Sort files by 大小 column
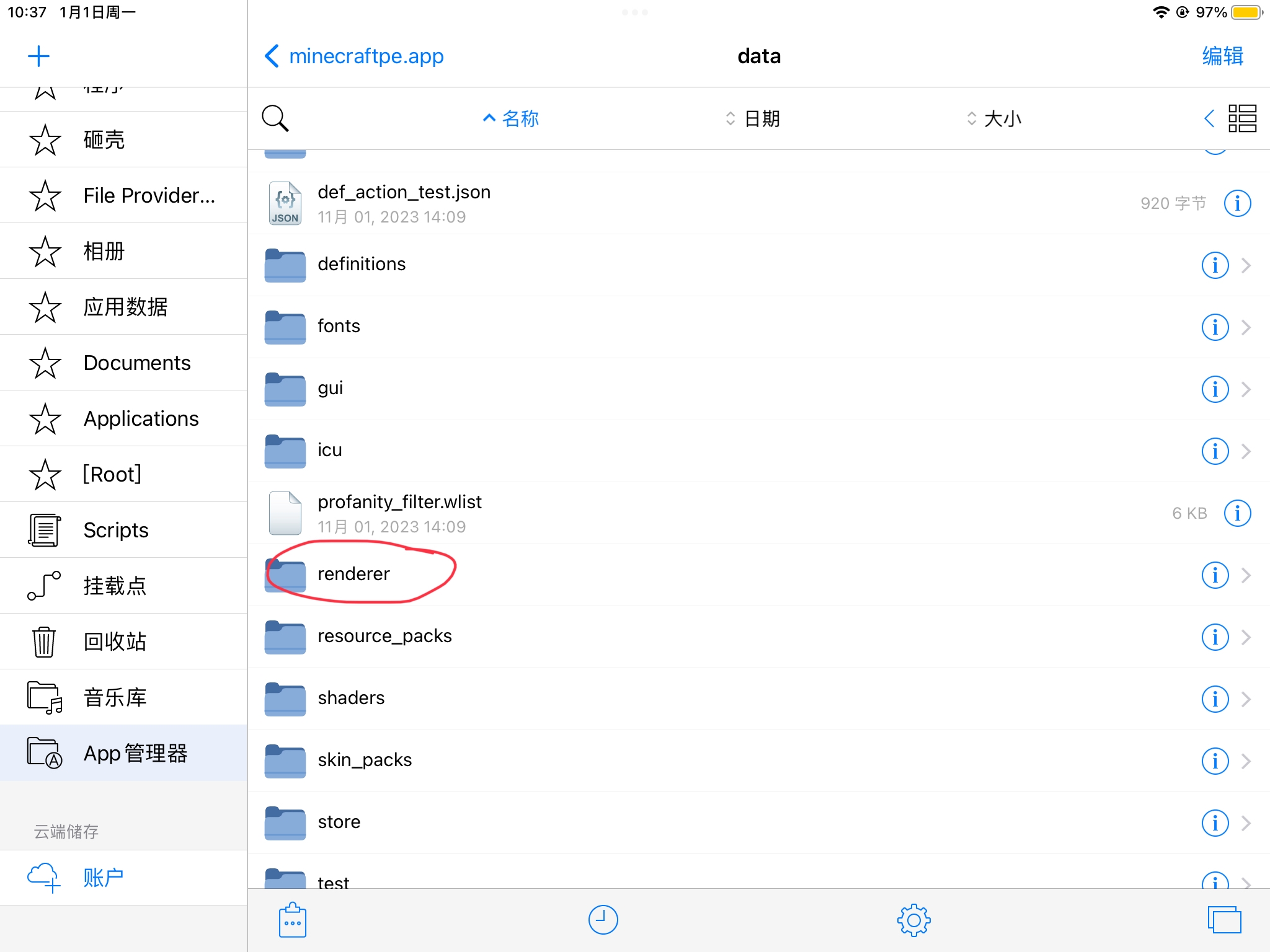 994,118
